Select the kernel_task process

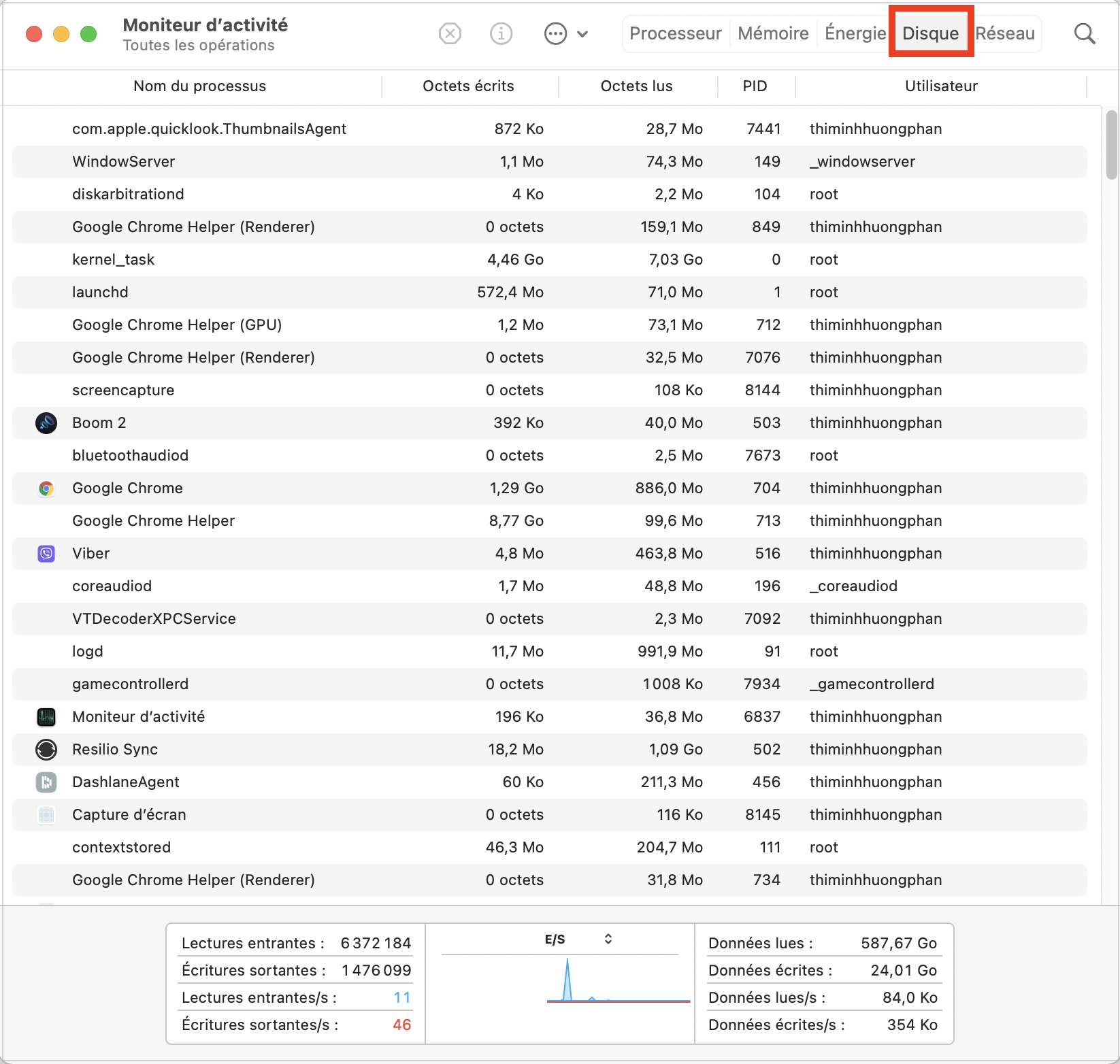(550, 260)
